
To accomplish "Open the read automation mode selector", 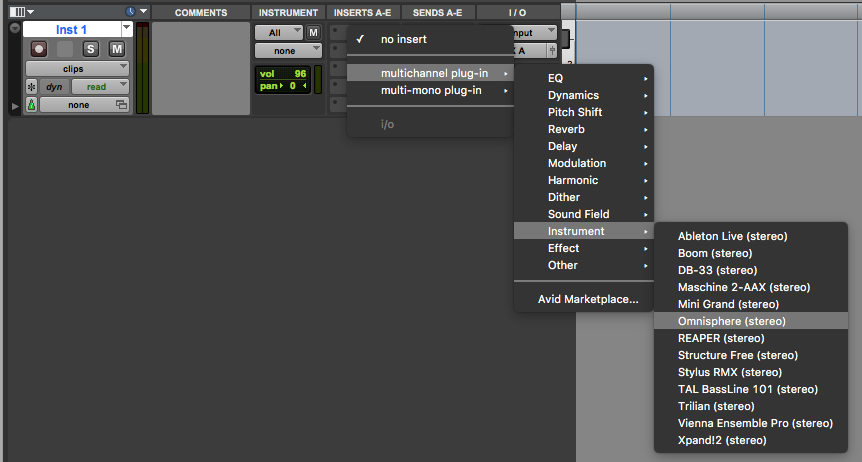I will pyautogui.click(x=100, y=87).
